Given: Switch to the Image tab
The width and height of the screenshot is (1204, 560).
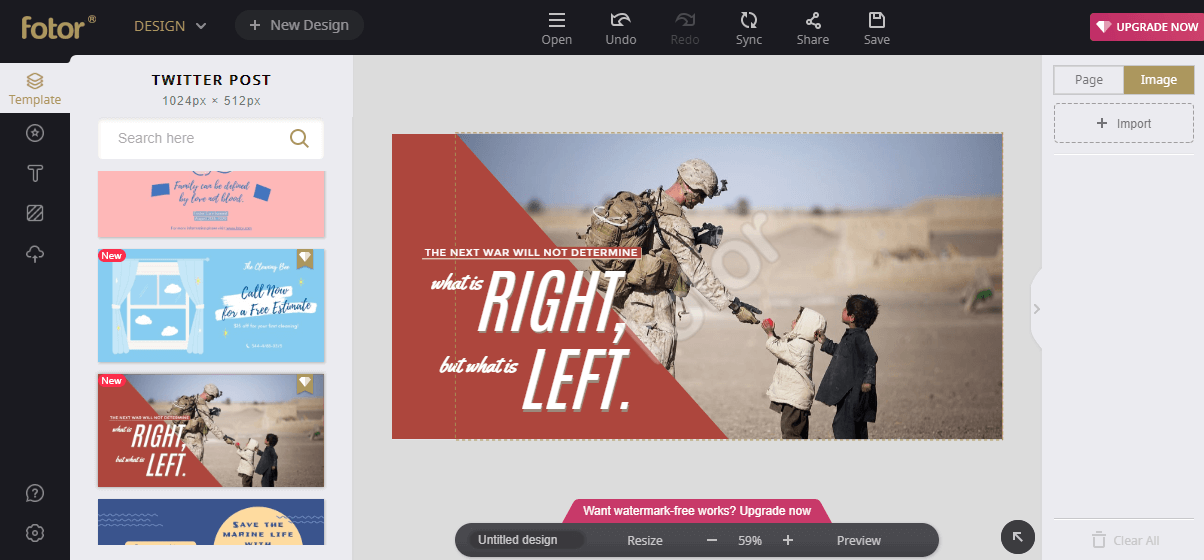Looking at the screenshot, I should tap(1159, 80).
